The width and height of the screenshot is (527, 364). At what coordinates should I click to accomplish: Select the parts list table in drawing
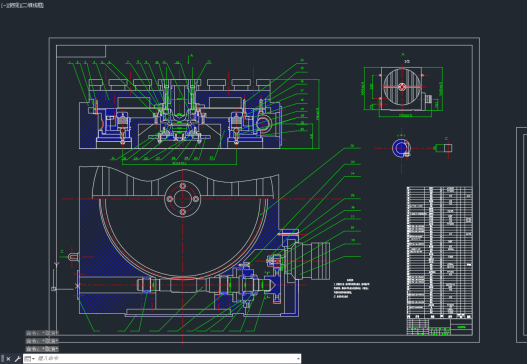(439, 252)
